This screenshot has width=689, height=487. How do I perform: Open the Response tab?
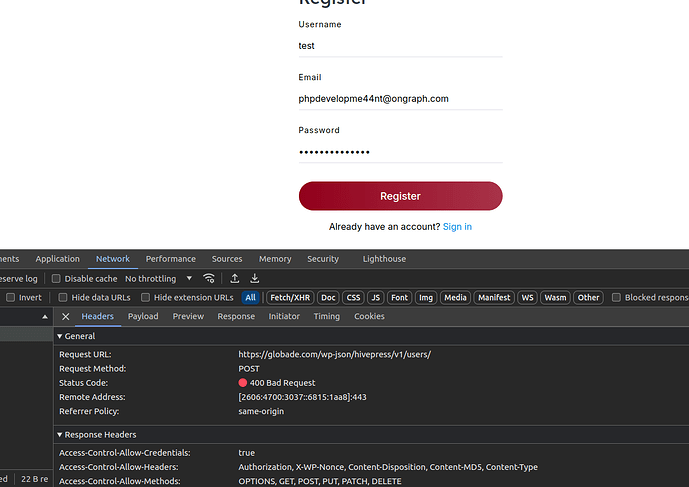click(x=236, y=317)
